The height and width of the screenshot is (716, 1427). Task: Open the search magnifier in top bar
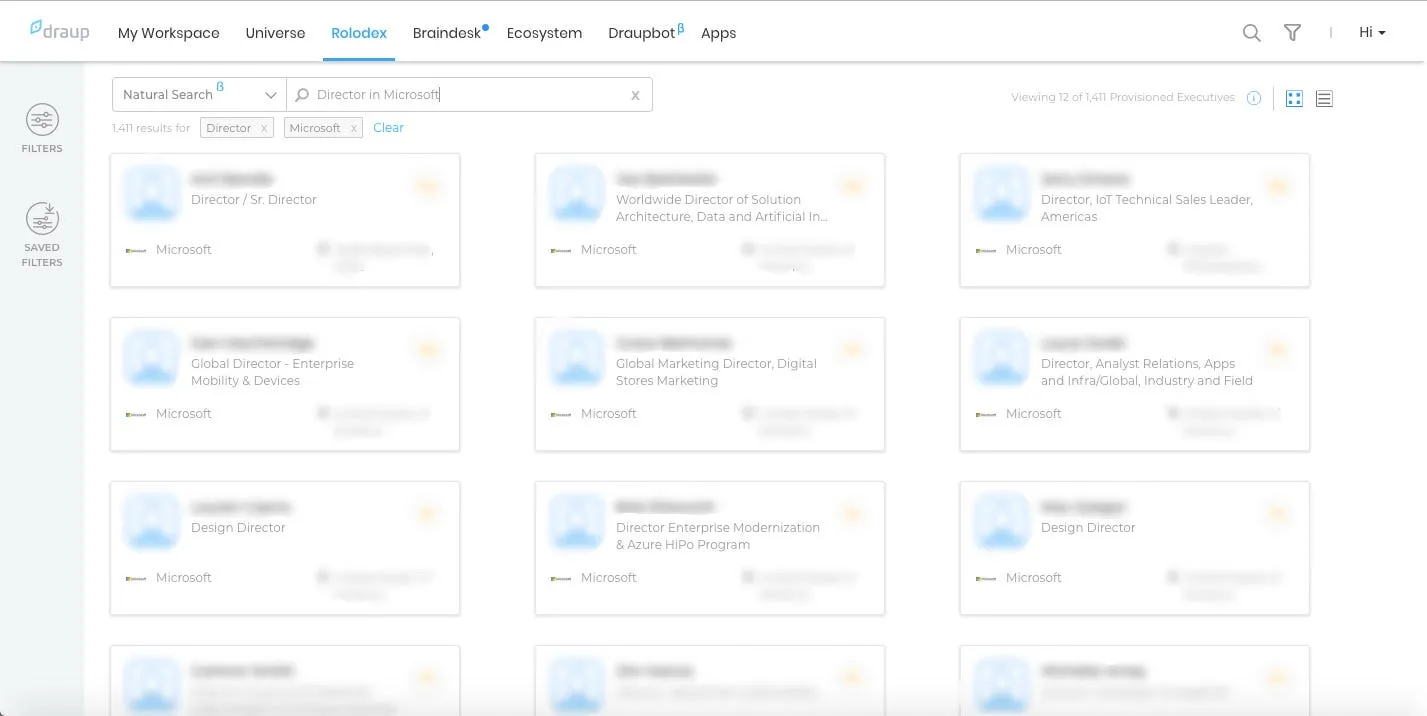tap(1251, 33)
